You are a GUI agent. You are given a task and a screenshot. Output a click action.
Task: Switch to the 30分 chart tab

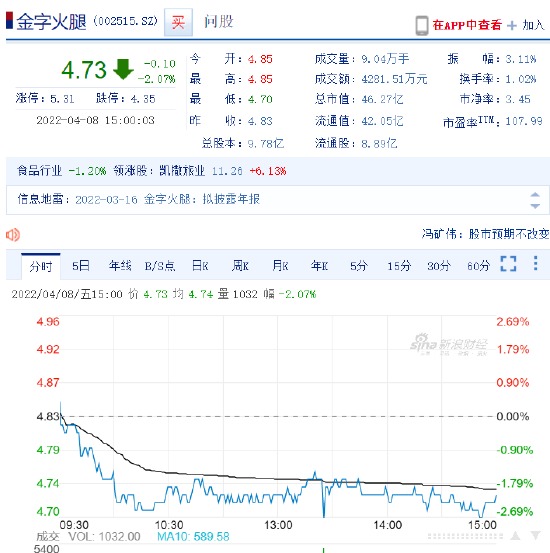(439, 266)
